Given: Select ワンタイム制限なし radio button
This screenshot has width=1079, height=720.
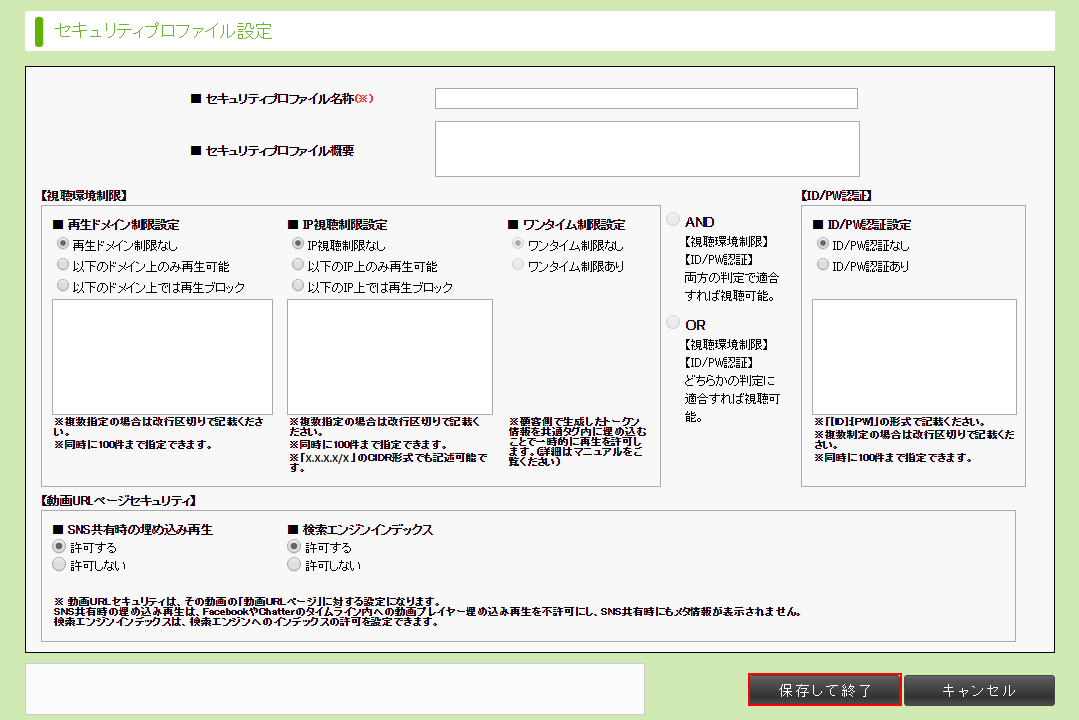Looking at the screenshot, I should pyautogui.click(x=518, y=244).
